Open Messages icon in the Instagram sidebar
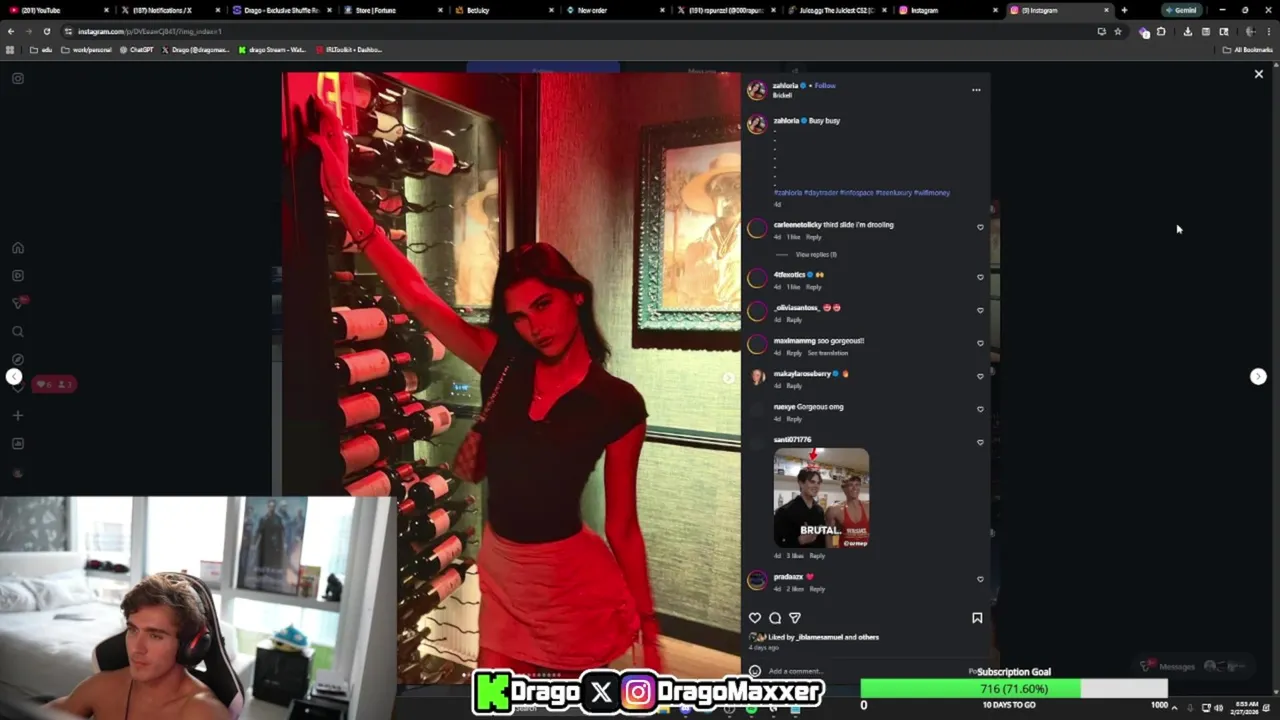Screen dimensions: 1280x720 [x=18, y=303]
